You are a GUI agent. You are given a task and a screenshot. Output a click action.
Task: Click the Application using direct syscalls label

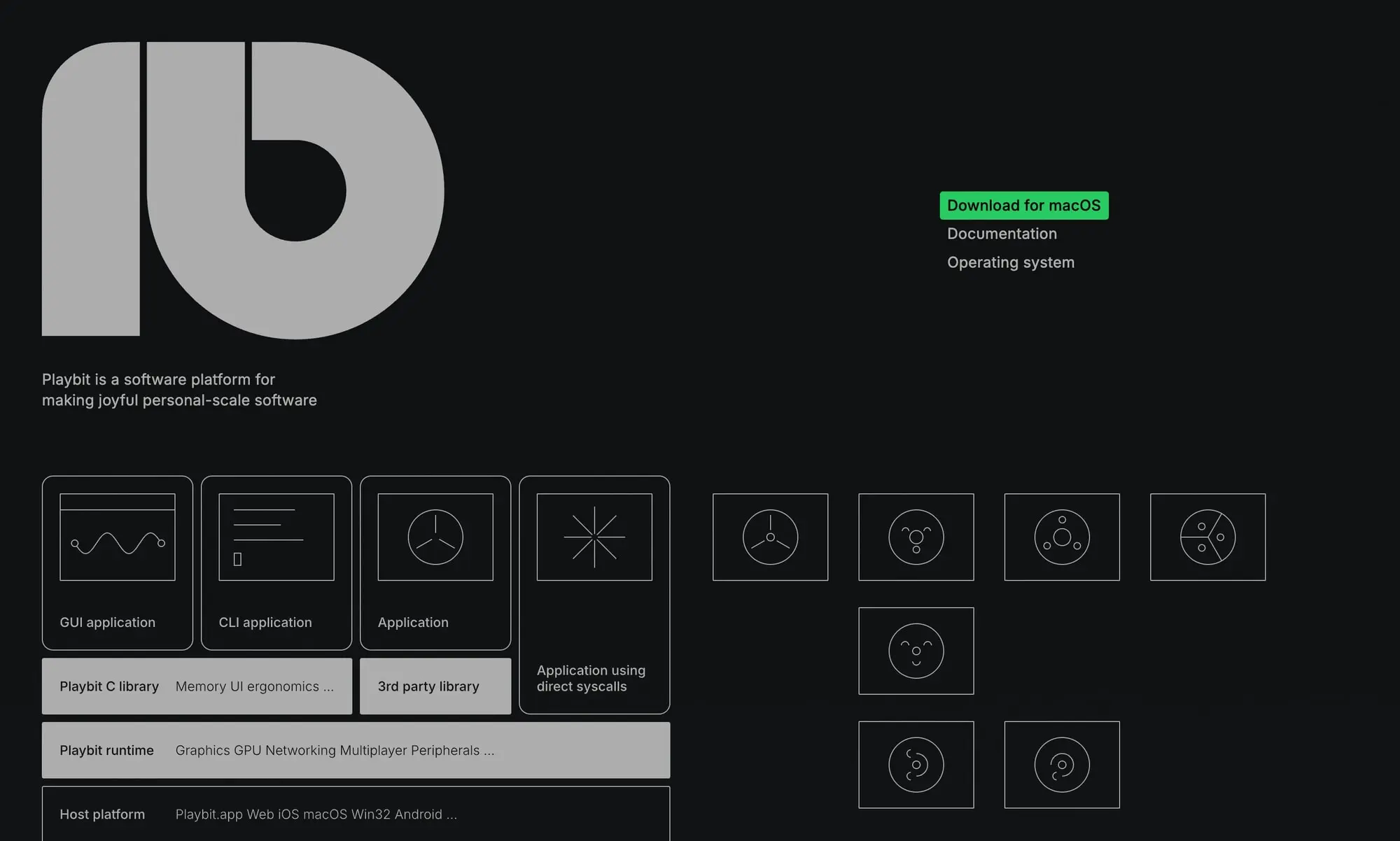591,678
